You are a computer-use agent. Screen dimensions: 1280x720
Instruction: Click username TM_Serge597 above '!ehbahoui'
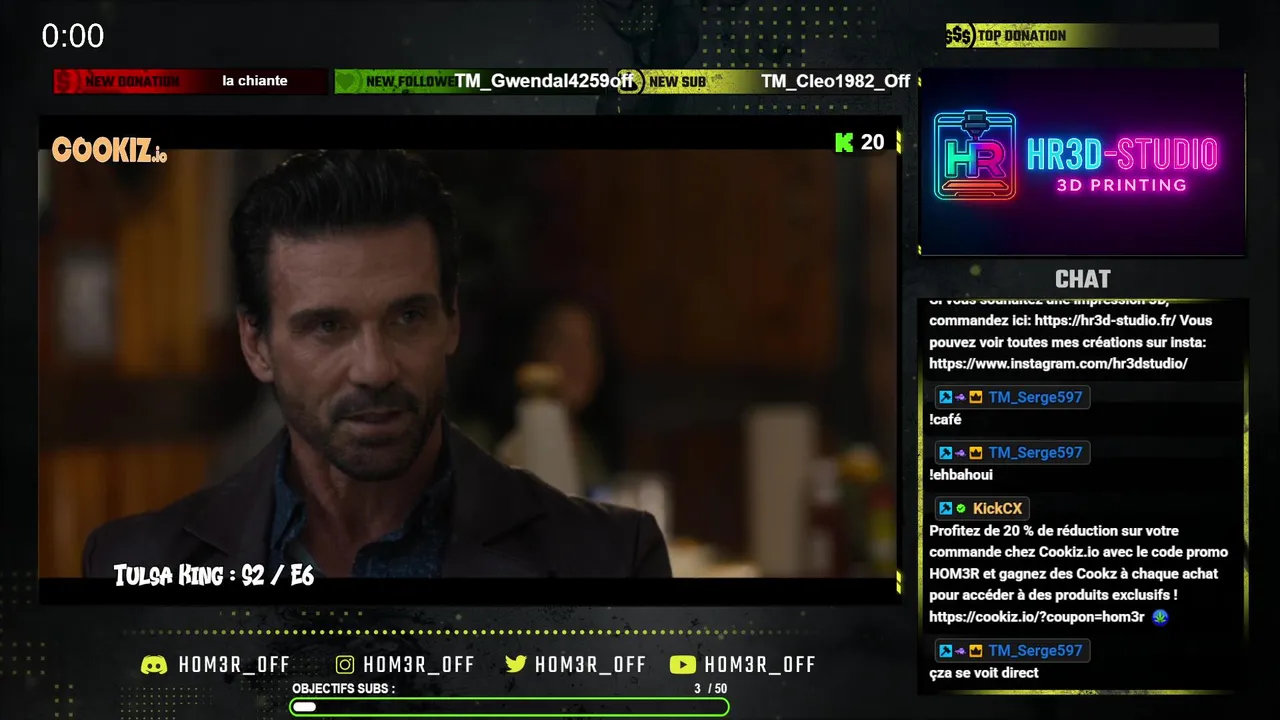[x=1035, y=452]
